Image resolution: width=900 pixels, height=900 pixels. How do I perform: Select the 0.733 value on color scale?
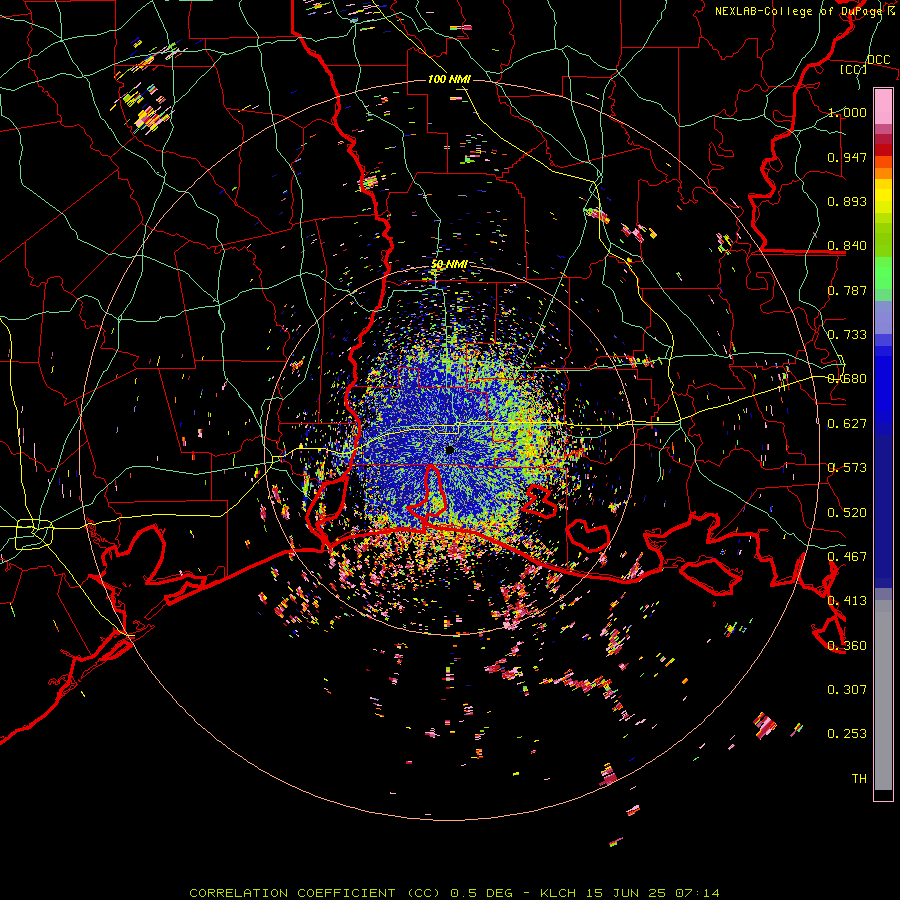pyautogui.click(x=847, y=335)
